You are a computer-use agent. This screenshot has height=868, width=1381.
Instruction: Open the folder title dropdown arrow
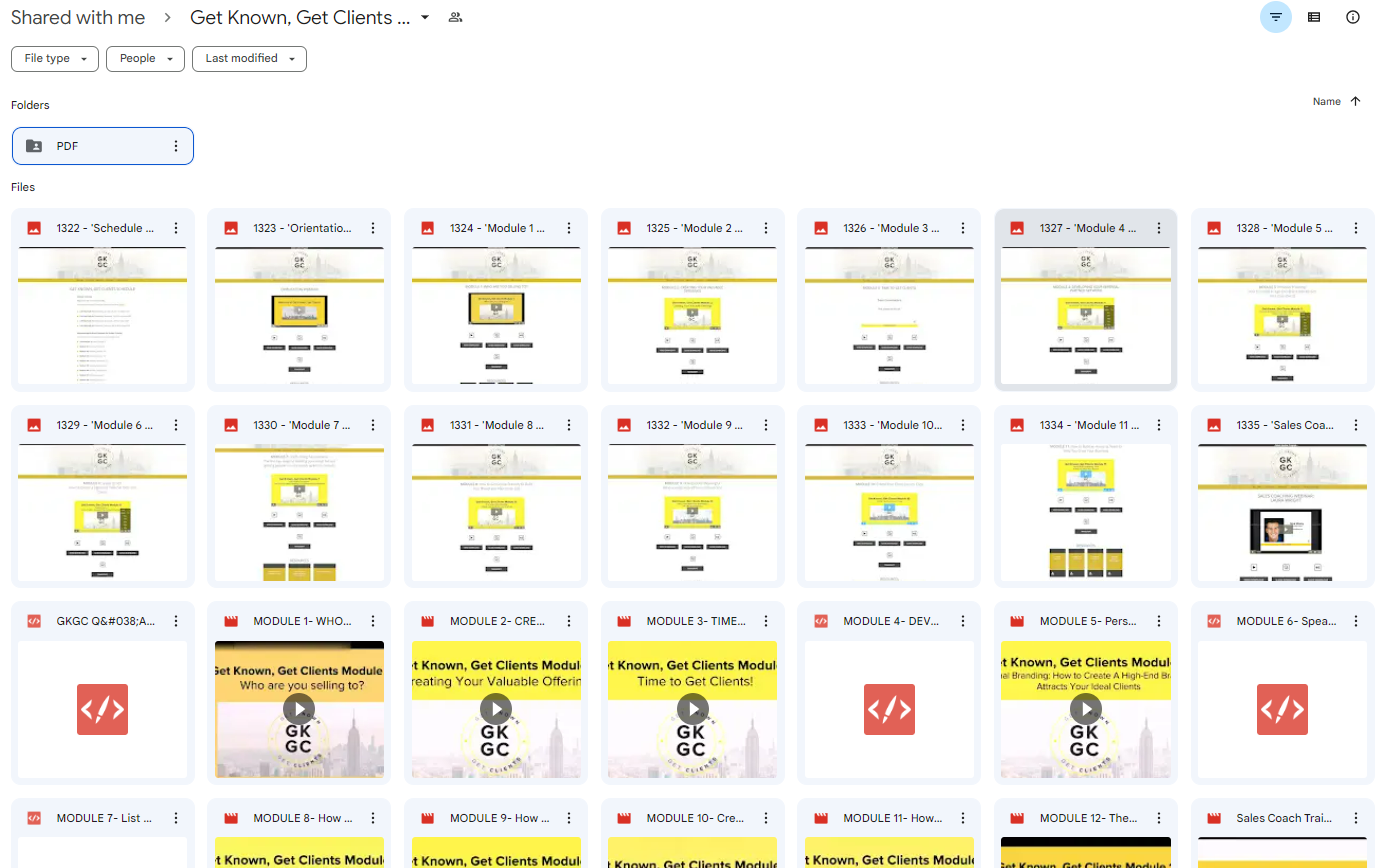click(x=426, y=18)
